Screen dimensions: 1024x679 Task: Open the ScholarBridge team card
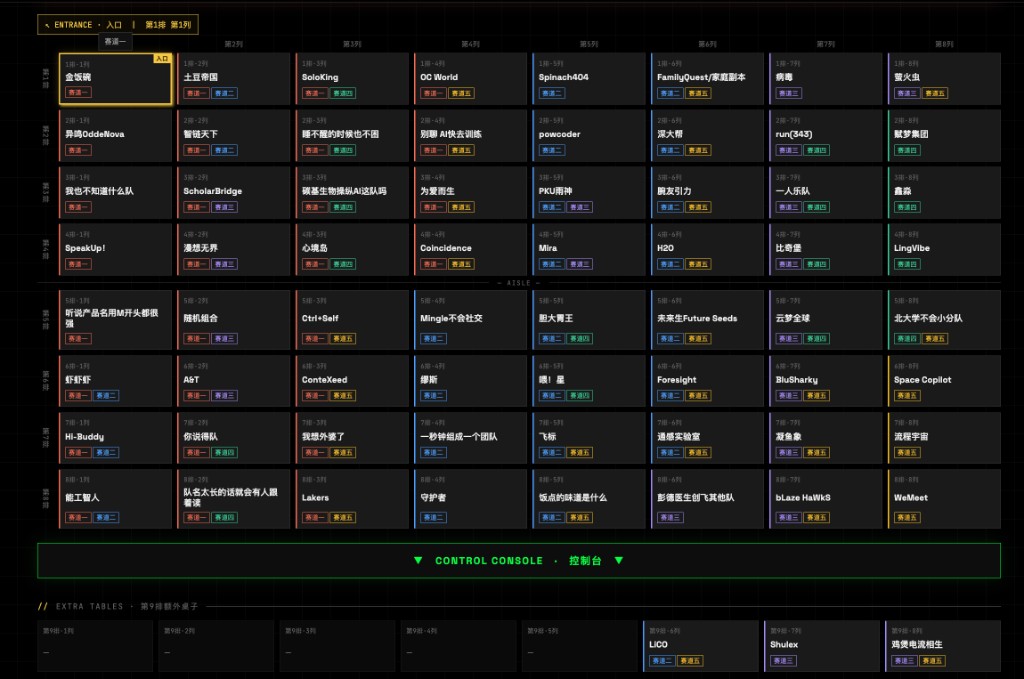[233, 193]
